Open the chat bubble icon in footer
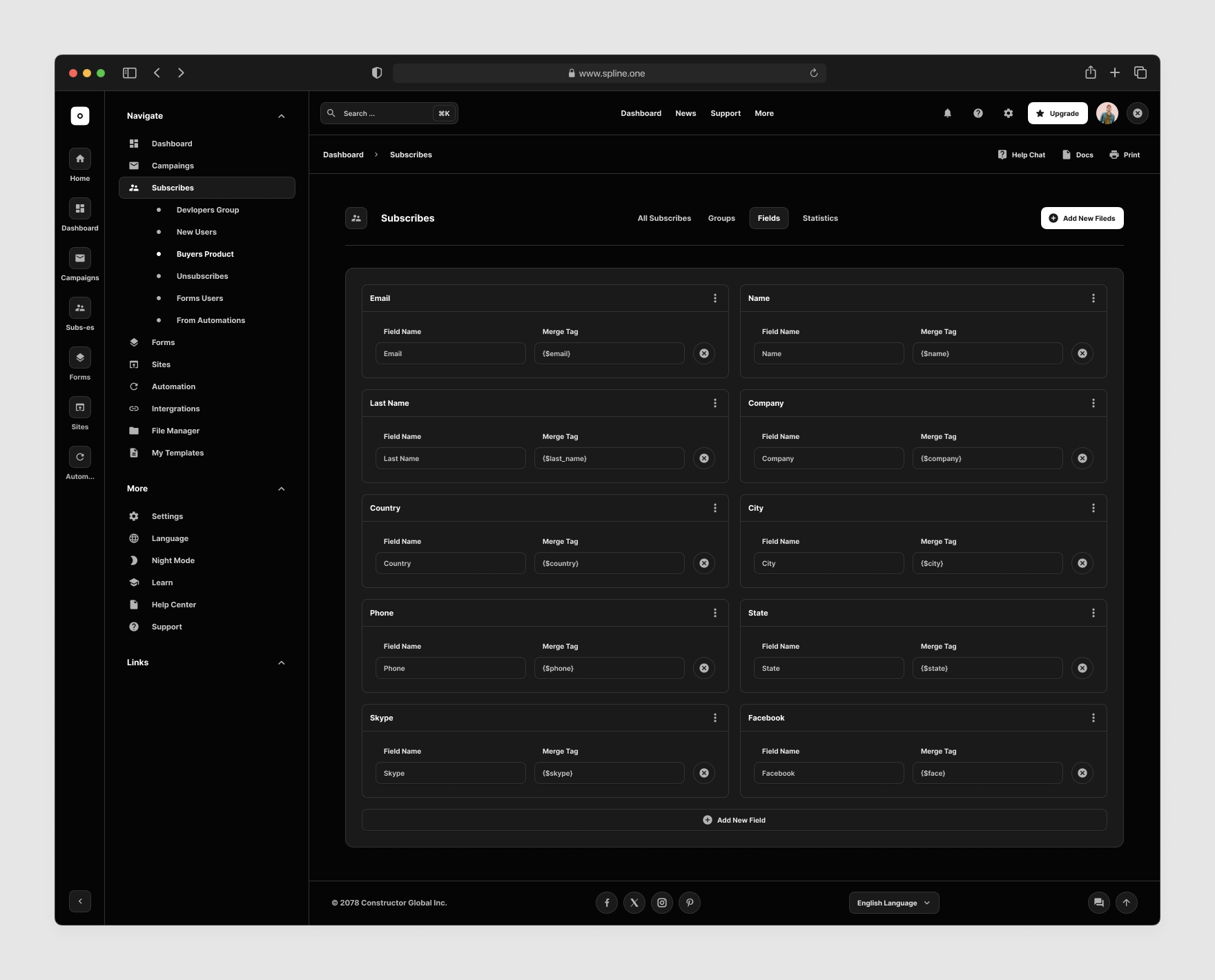The height and width of the screenshot is (980, 1215). pyautogui.click(x=1099, y=903)
